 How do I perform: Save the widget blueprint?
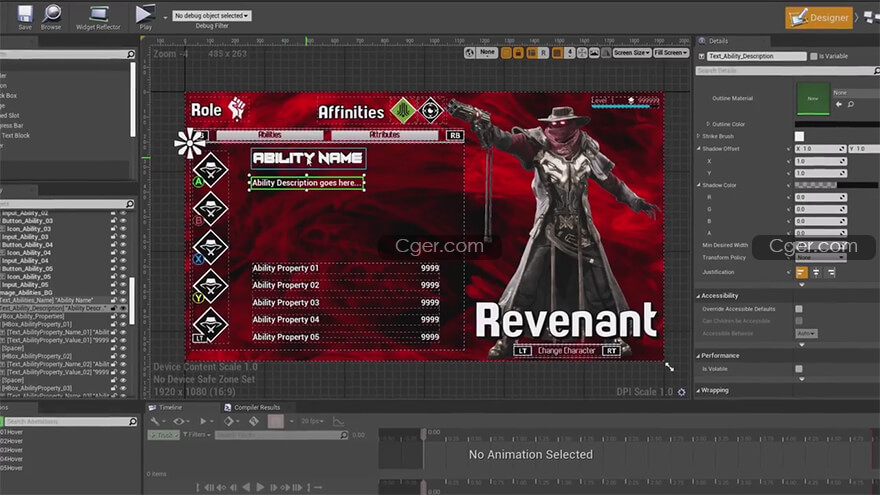25,17
